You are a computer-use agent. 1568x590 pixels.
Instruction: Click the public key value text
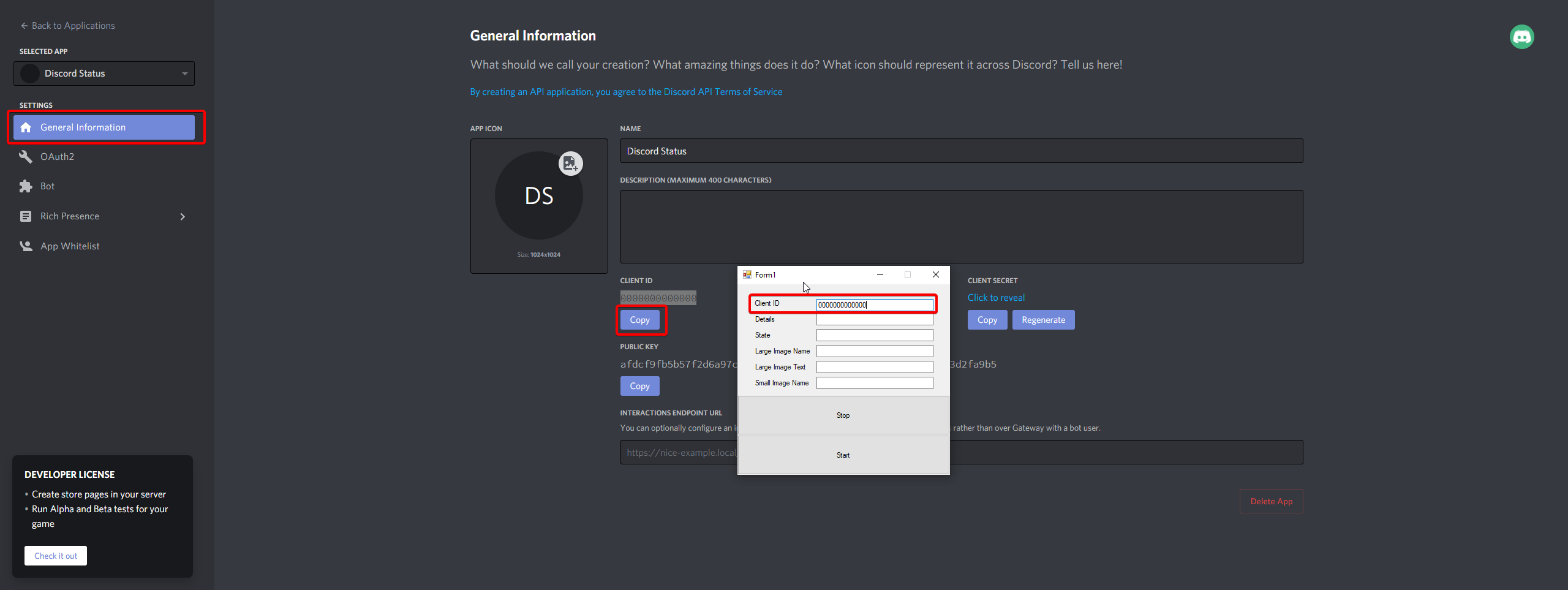click(x=679, y=365)
